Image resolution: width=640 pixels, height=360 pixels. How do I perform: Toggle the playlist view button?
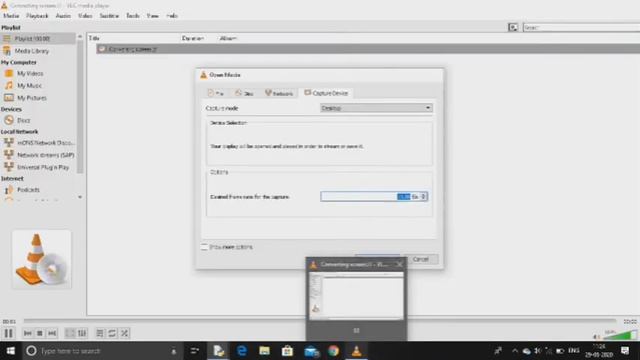pos(100,333)
